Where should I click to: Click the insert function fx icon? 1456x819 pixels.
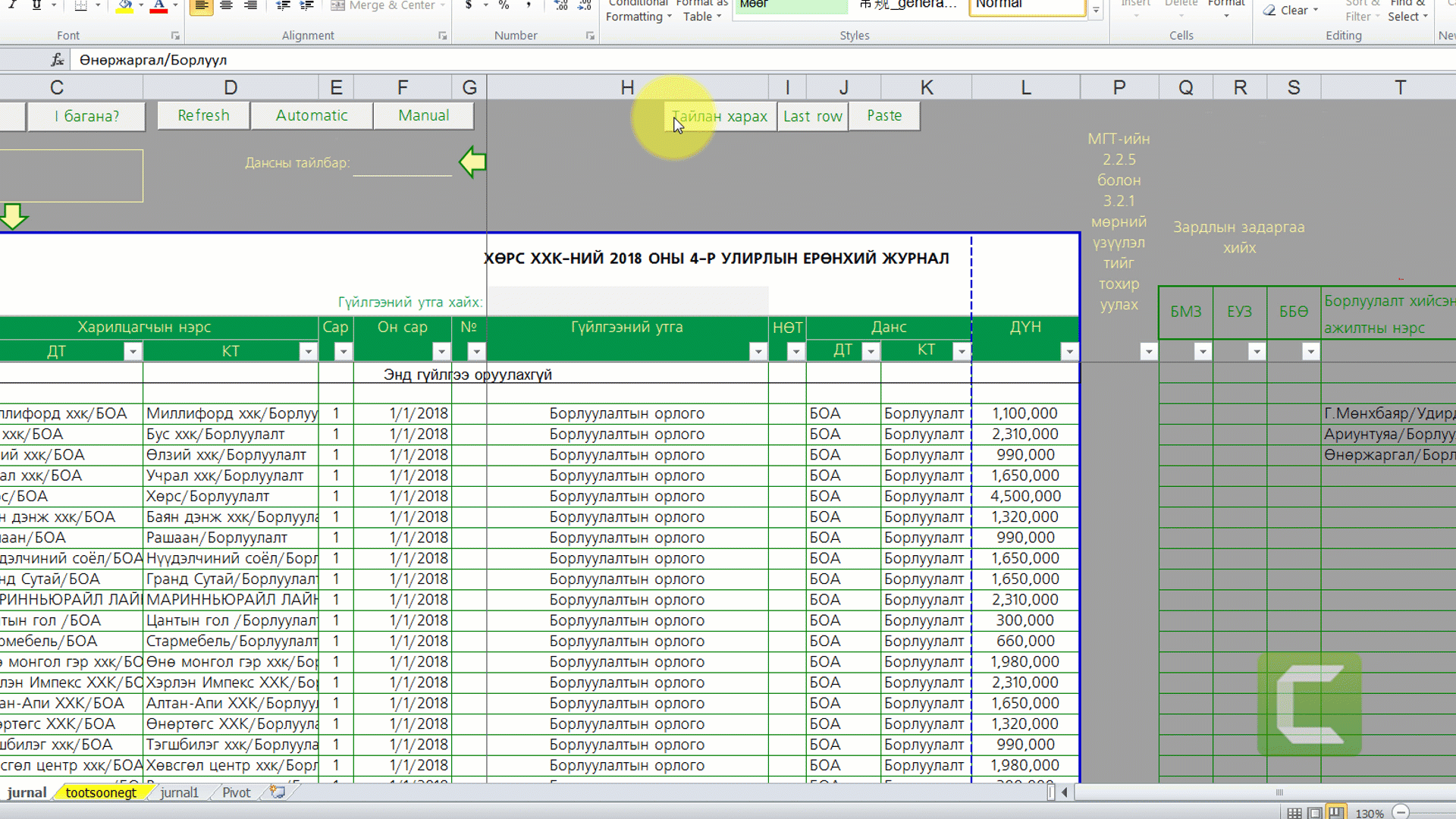[x=57, y=60]
